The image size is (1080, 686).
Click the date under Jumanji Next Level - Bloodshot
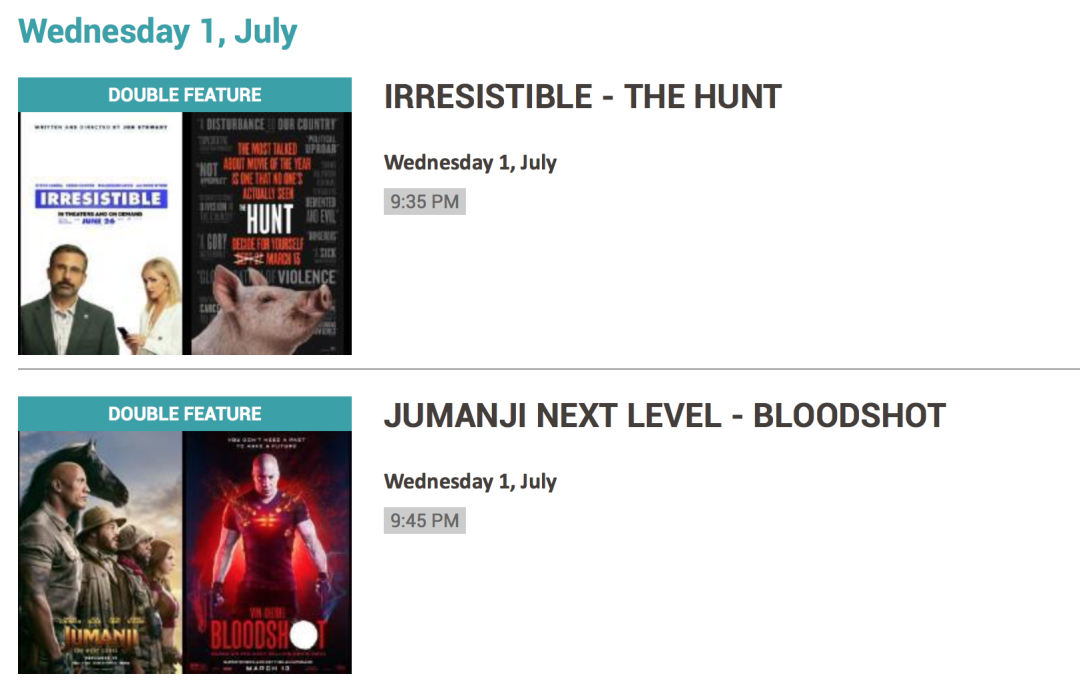pos(470,481)
